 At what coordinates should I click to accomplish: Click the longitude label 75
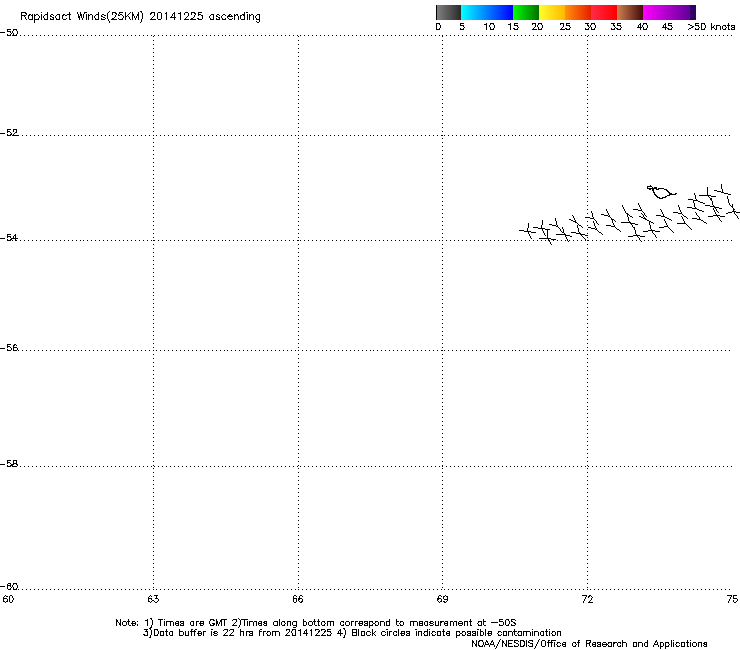pos(732,599)
